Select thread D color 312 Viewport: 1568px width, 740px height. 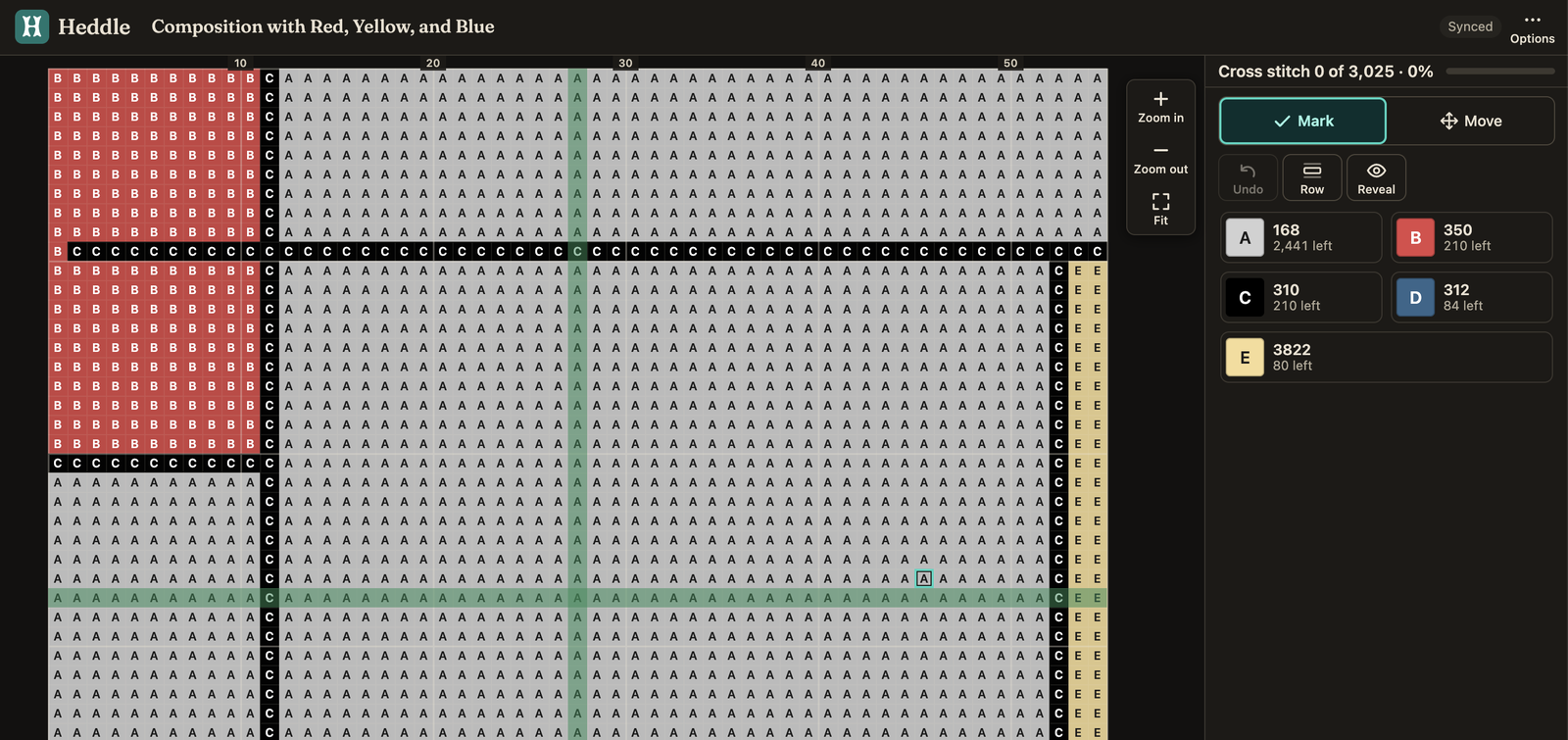coord(1471,297)
